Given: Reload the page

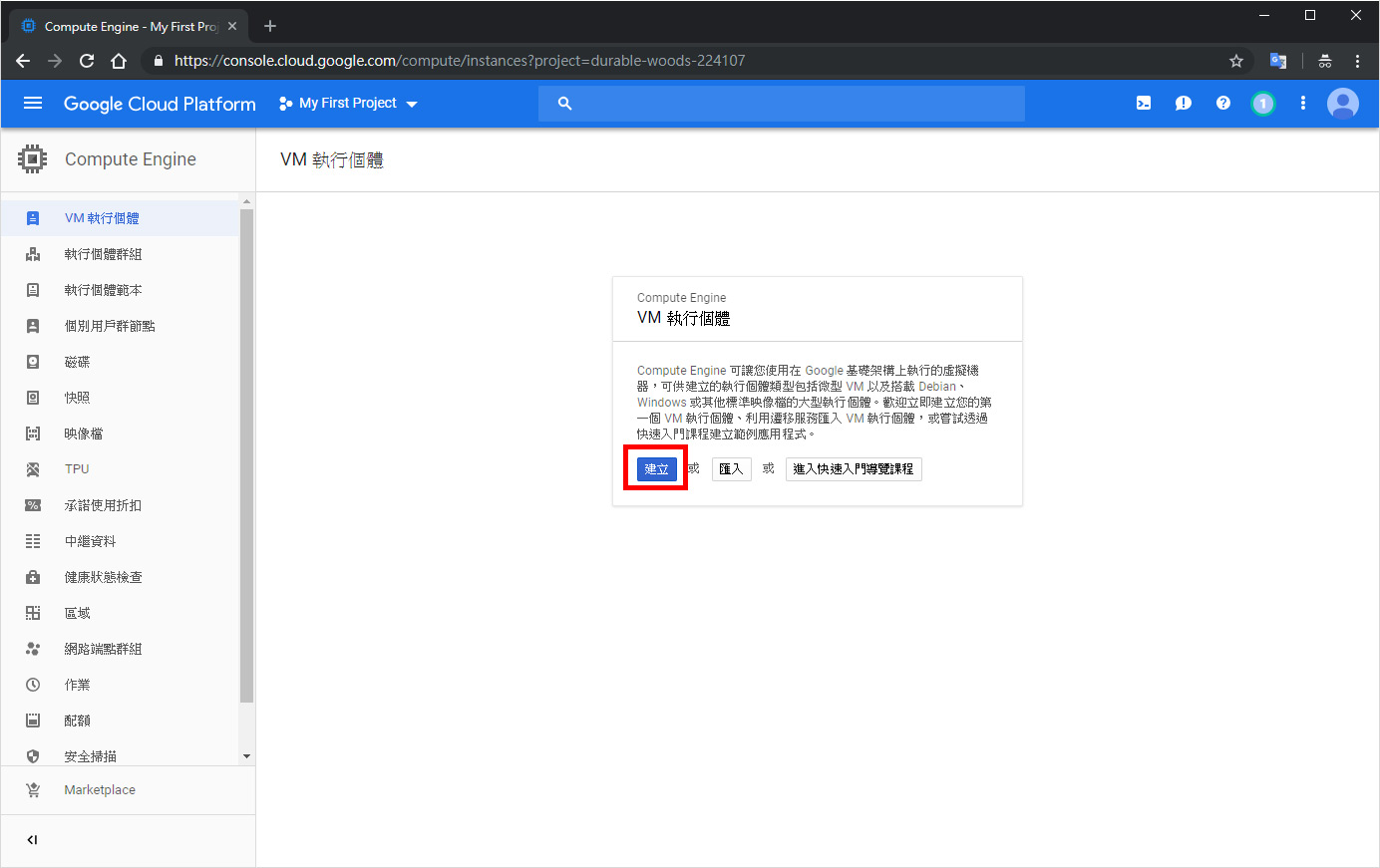Looking at the screenshot, I should pos(87,61).
